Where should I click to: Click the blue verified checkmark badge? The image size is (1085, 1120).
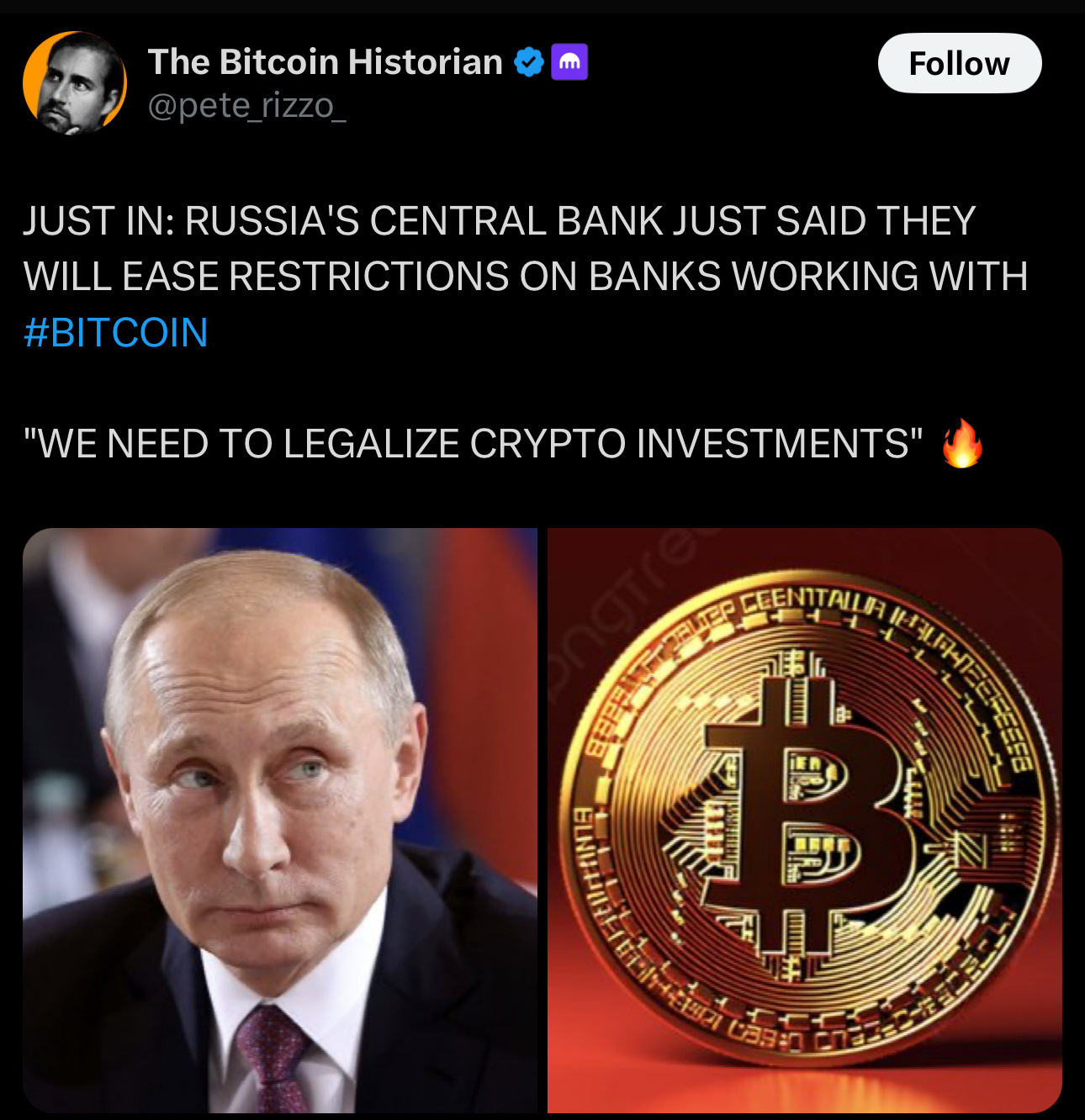tap(528, 62)
